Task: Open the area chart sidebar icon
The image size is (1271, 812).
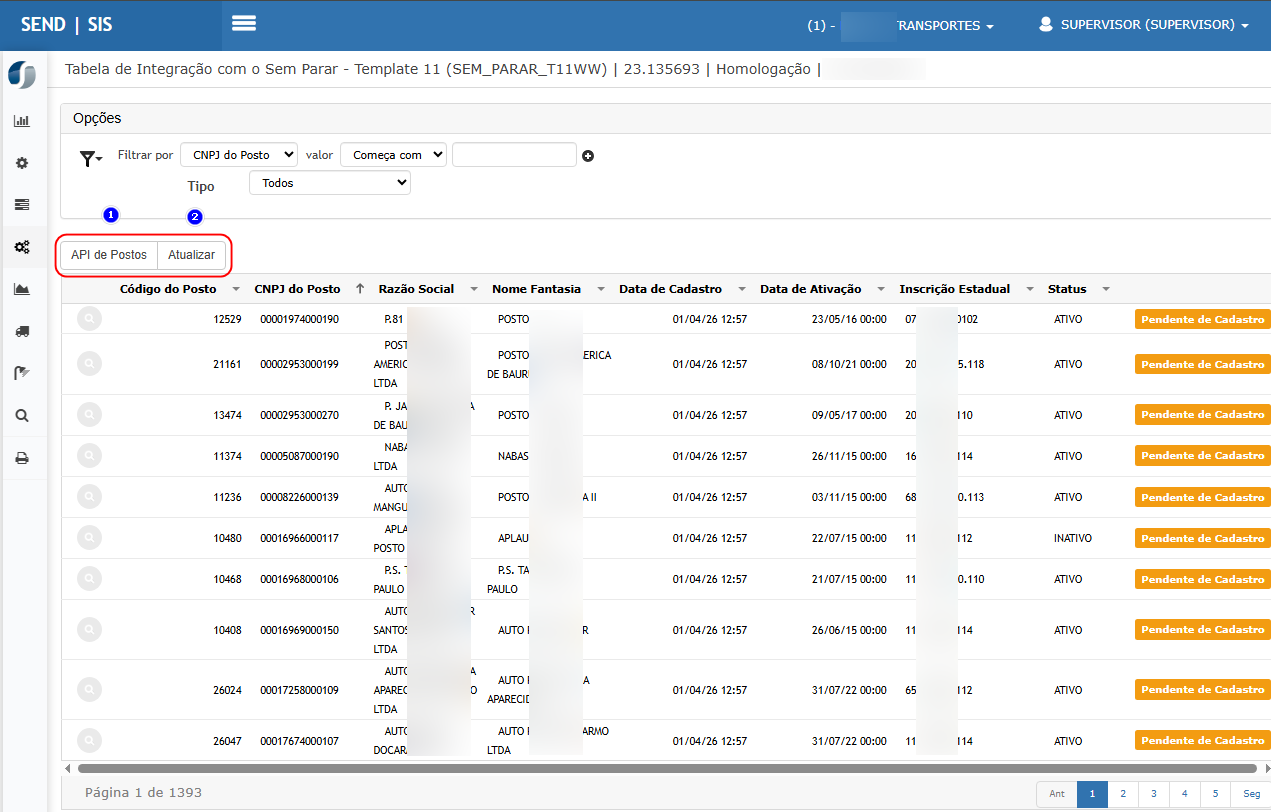Action: tap(22, 289)
